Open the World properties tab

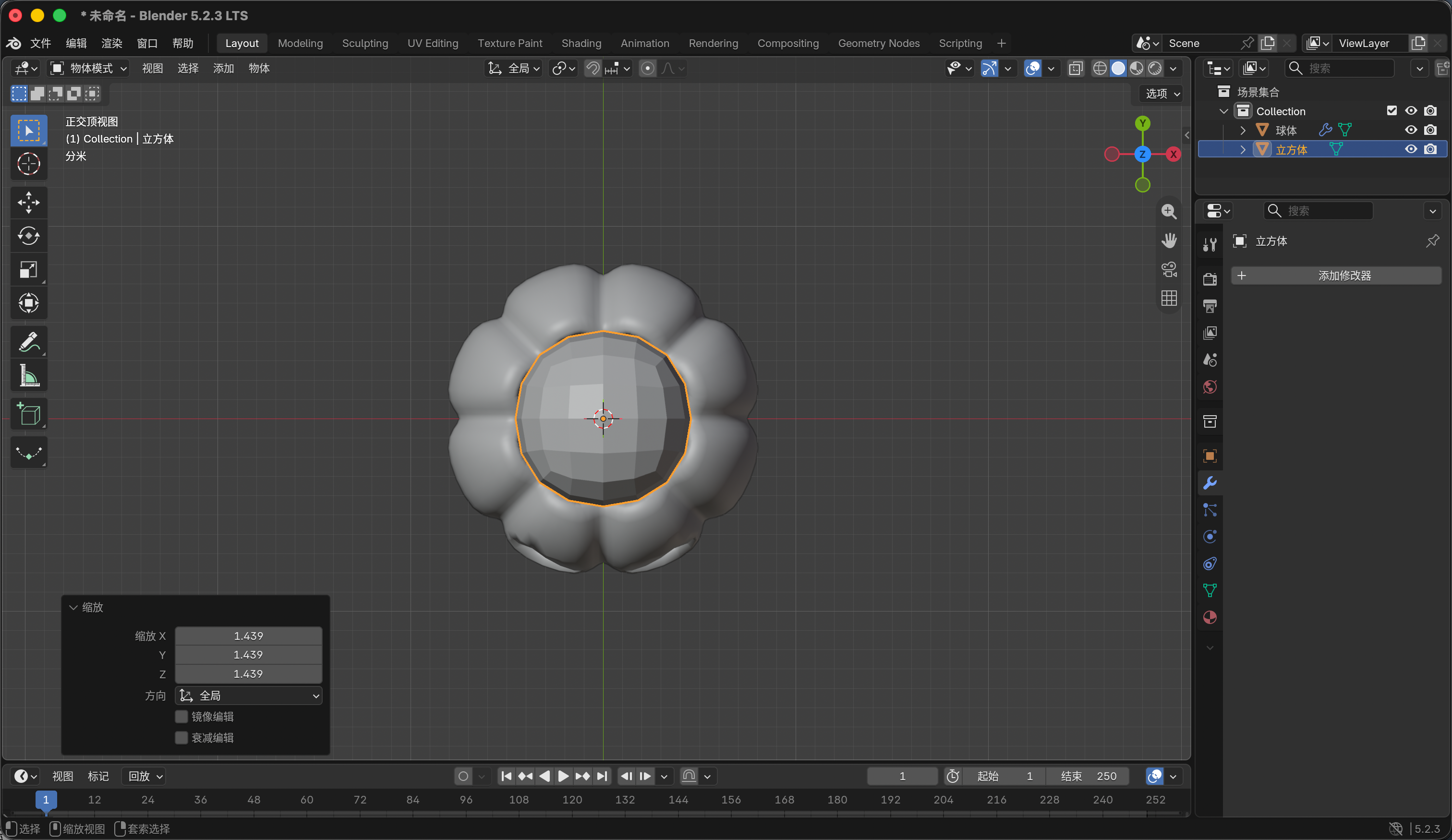point(1210,387)
